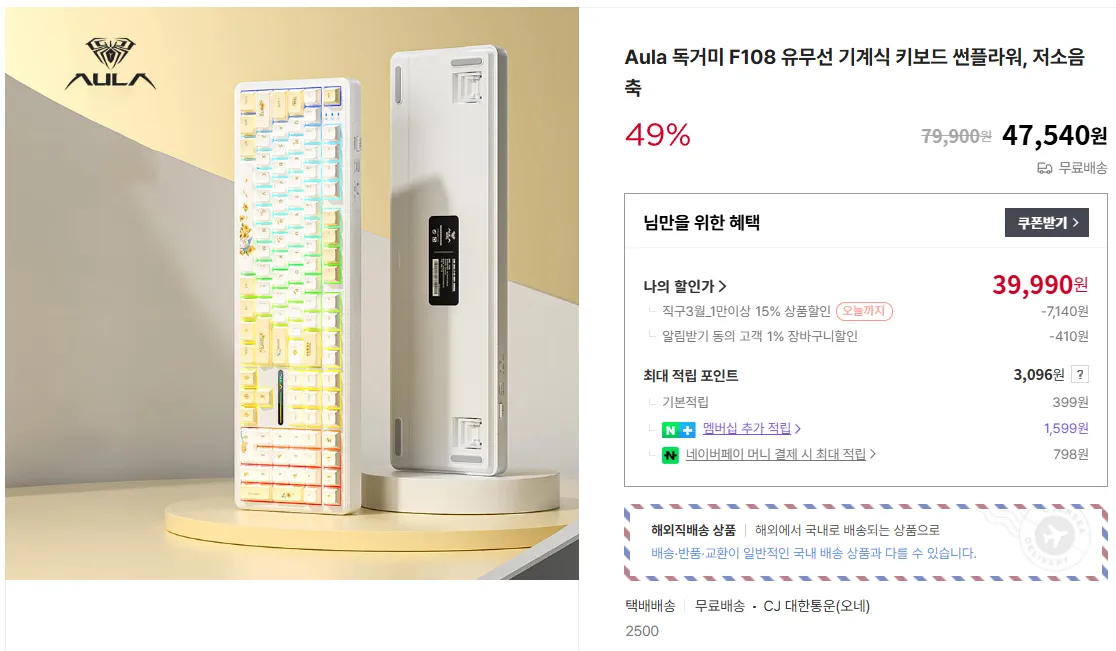Expand 멤버십 추가 적립 chevron
1116x651 pixels.
797,429
